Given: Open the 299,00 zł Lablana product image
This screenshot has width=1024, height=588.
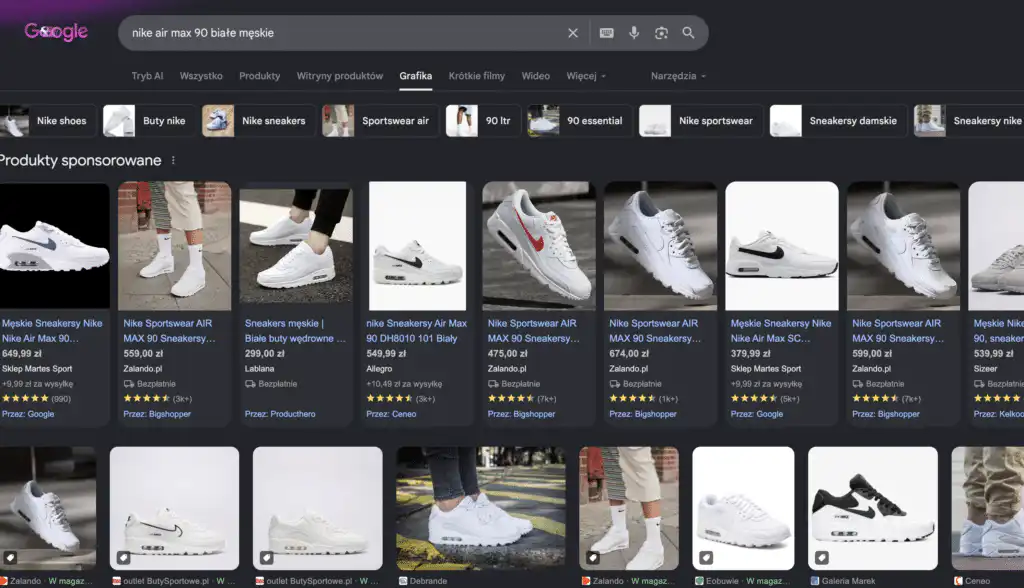Looking at the screenshot, I should 296,246.
